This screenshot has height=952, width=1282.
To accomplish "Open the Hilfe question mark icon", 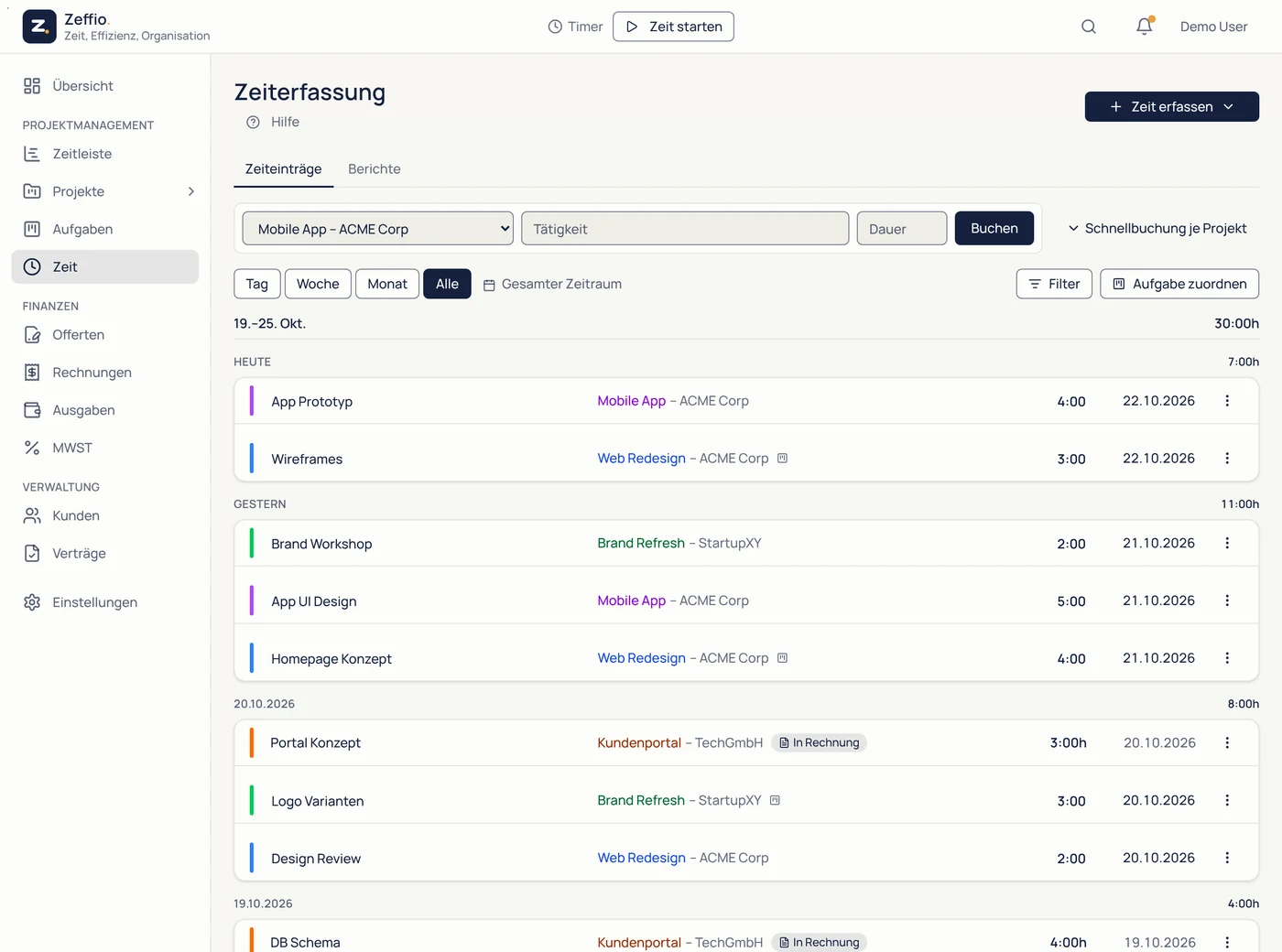I will [x=254, y=122].
